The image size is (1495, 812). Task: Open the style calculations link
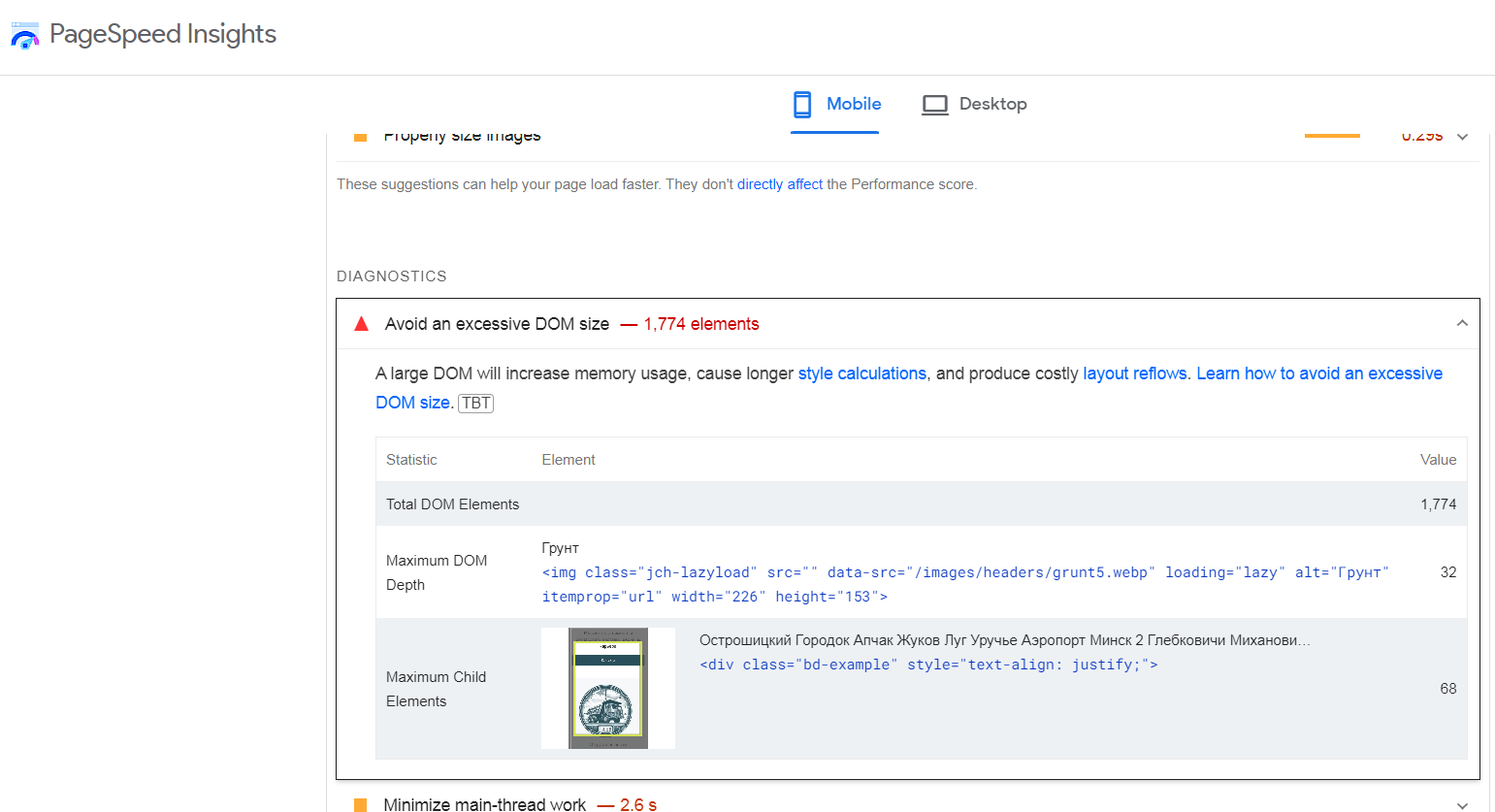coord(861,374)
